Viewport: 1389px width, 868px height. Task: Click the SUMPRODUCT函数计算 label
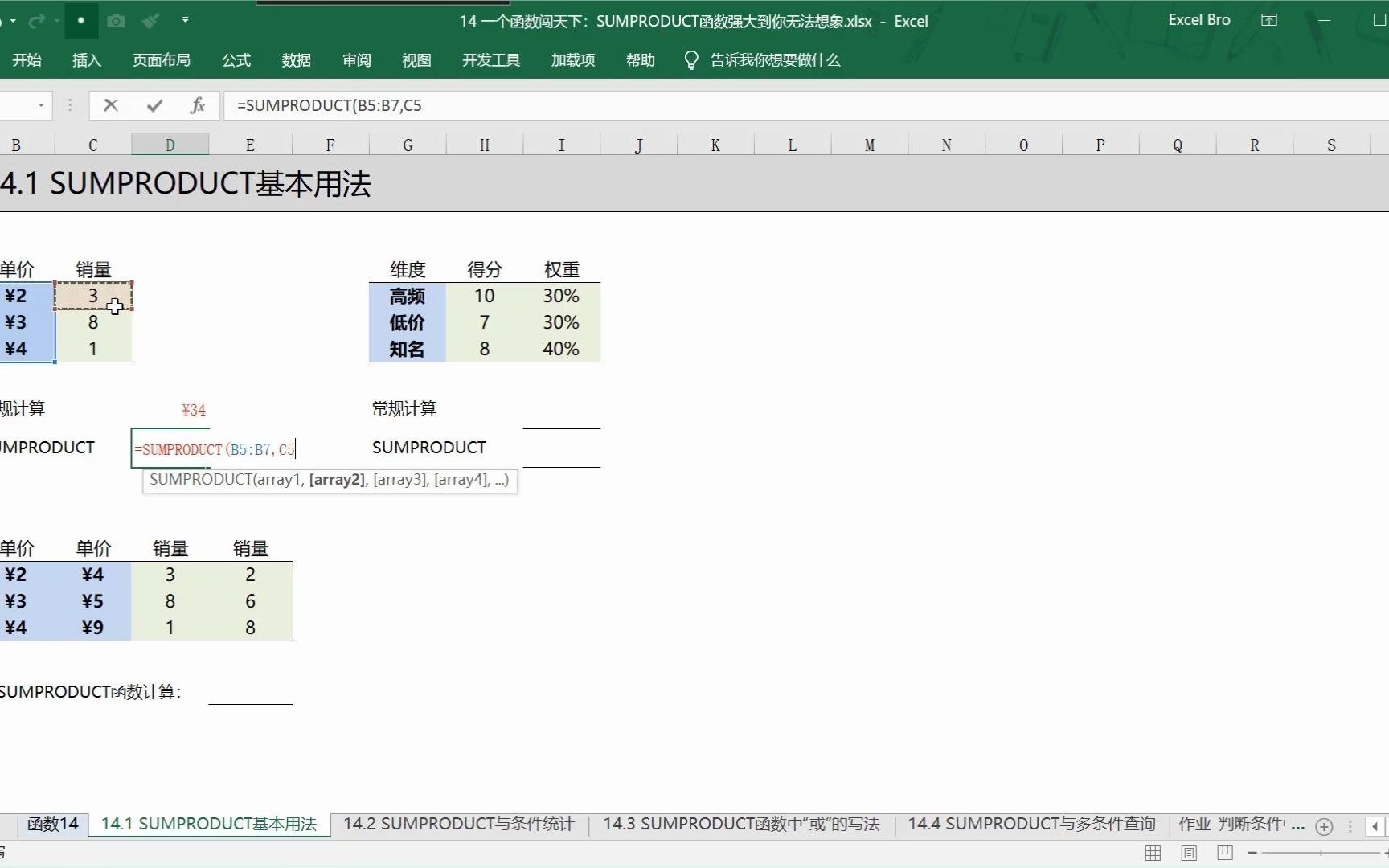(x=90, y=692)
